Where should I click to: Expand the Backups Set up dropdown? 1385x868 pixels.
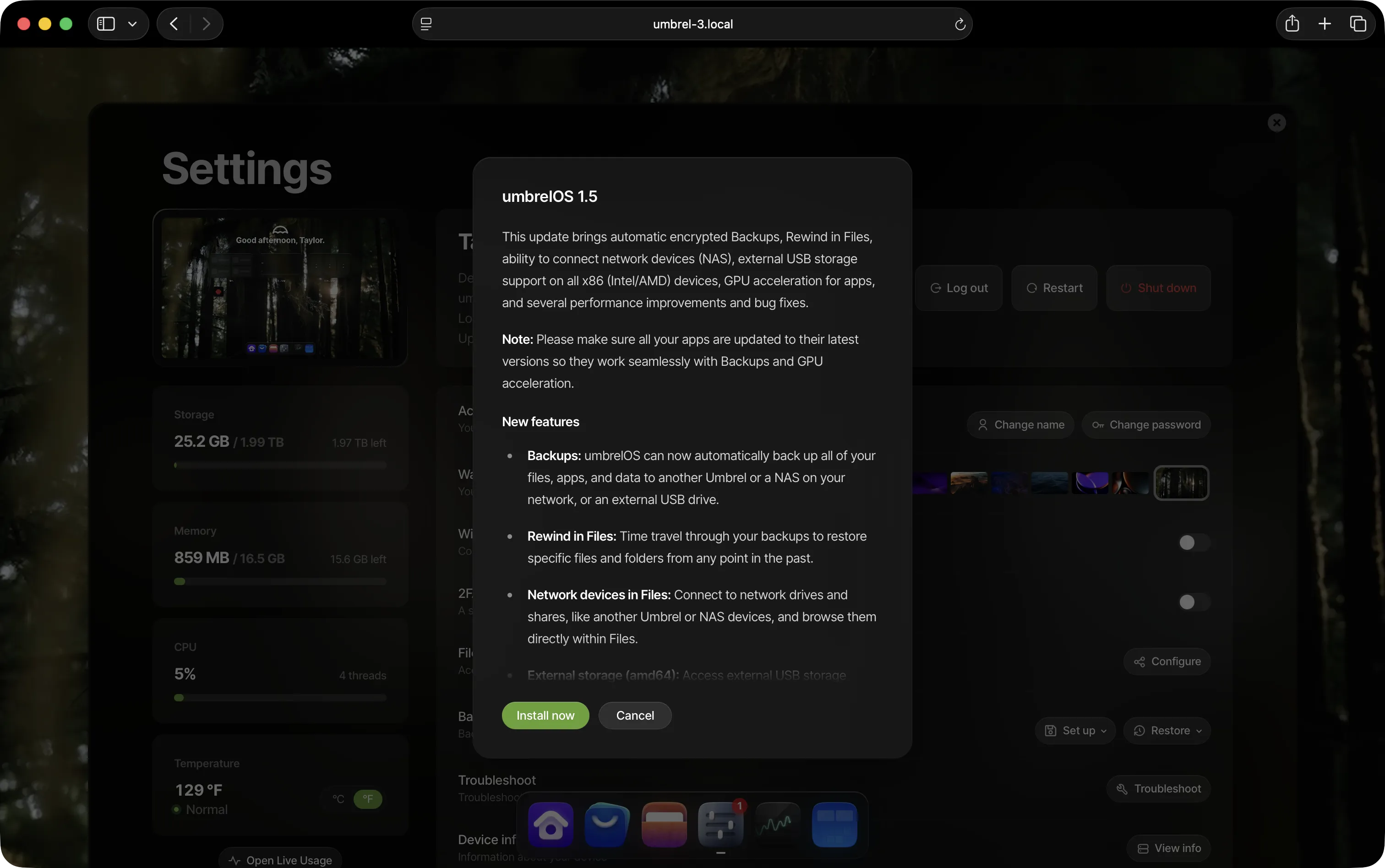[x=1075, y=730]
